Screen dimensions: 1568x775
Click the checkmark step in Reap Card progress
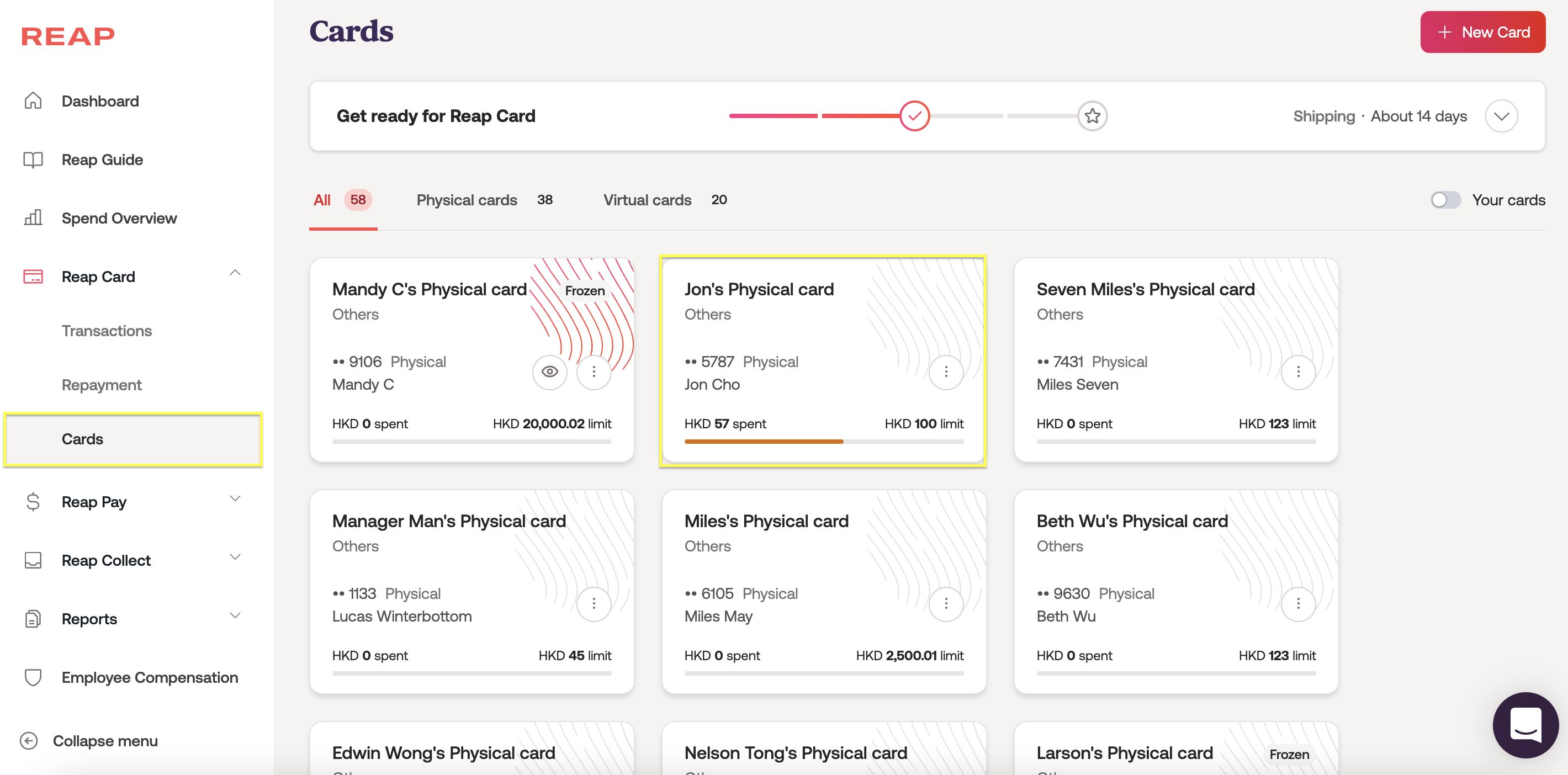pos(914,116)
